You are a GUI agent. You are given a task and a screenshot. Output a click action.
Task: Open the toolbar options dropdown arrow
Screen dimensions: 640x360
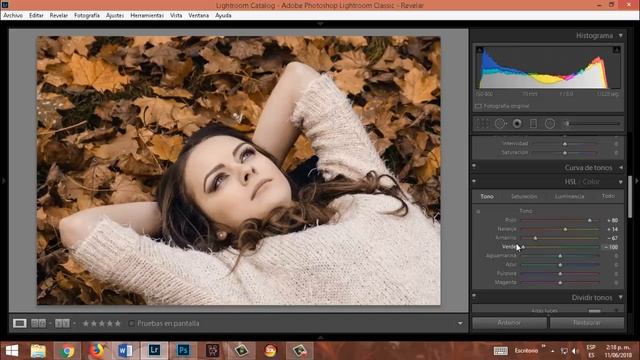tap(460, 324)
